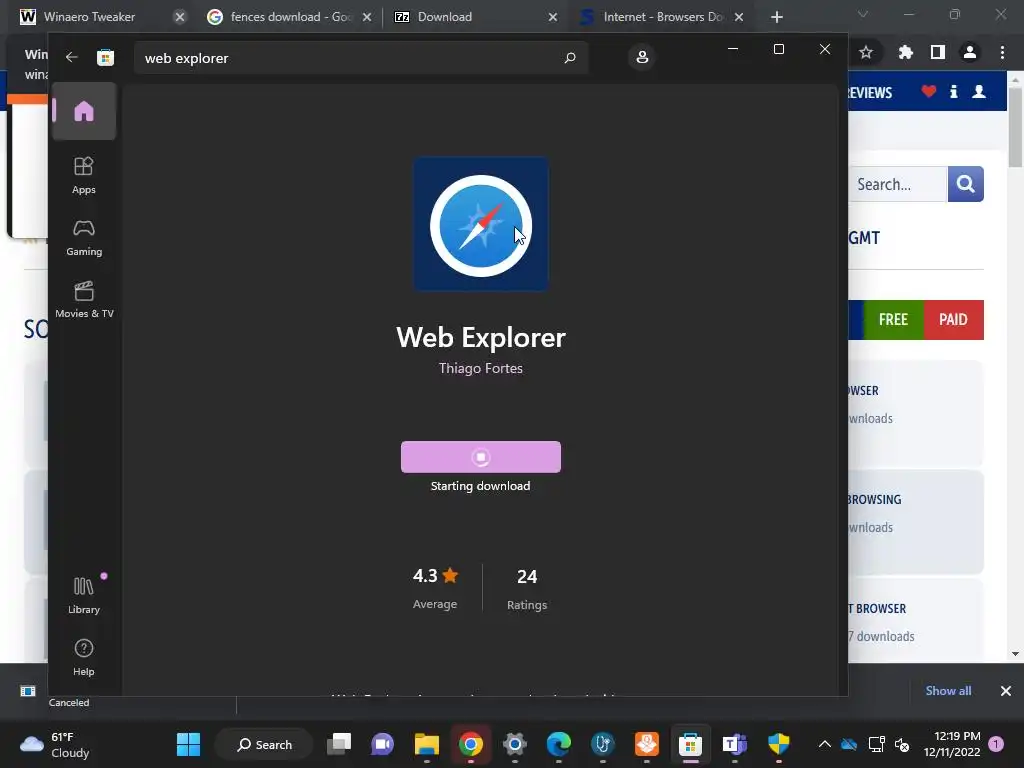Bookmark this page with star icon

(866, 52)
